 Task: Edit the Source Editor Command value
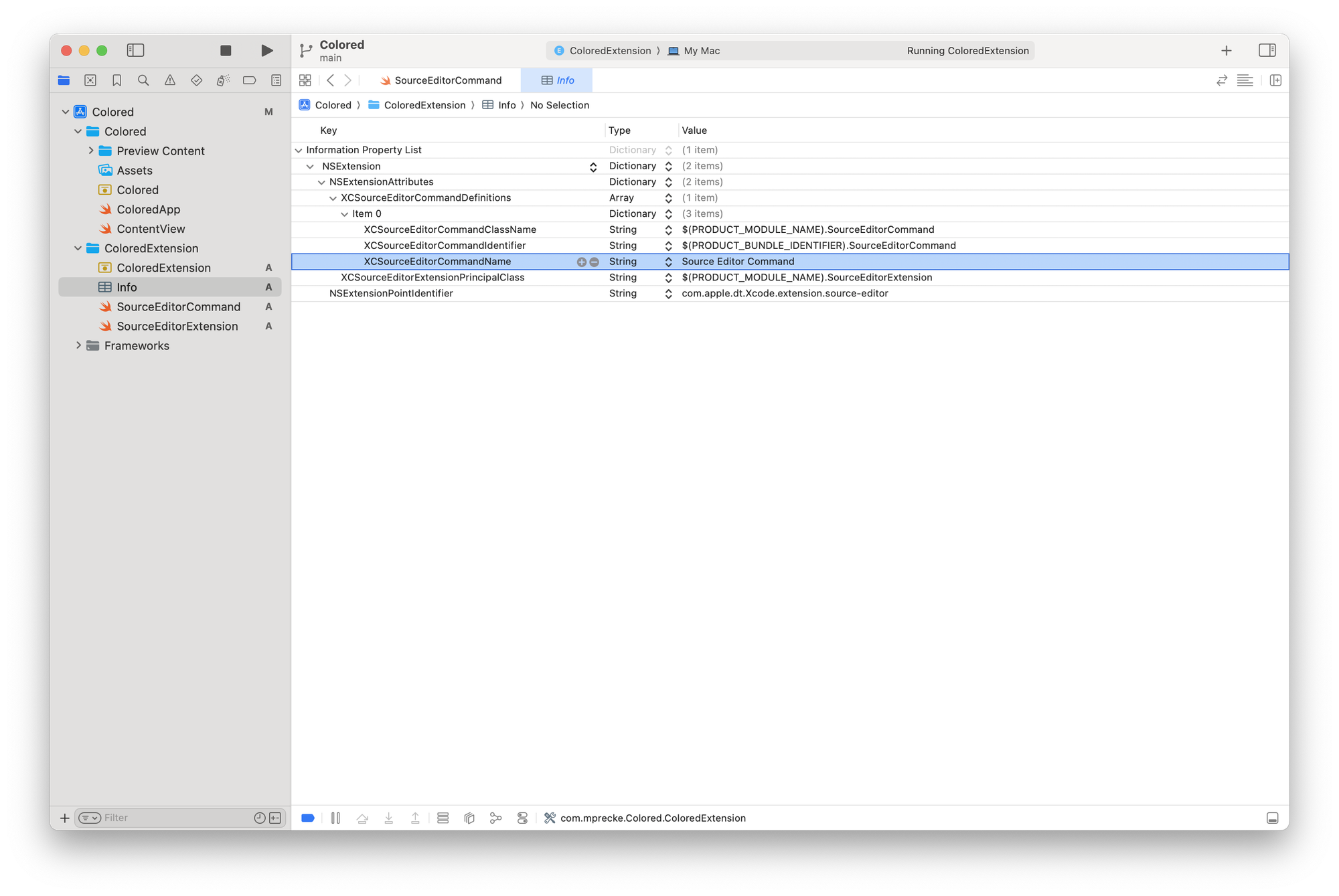click(x=738, y=262)
